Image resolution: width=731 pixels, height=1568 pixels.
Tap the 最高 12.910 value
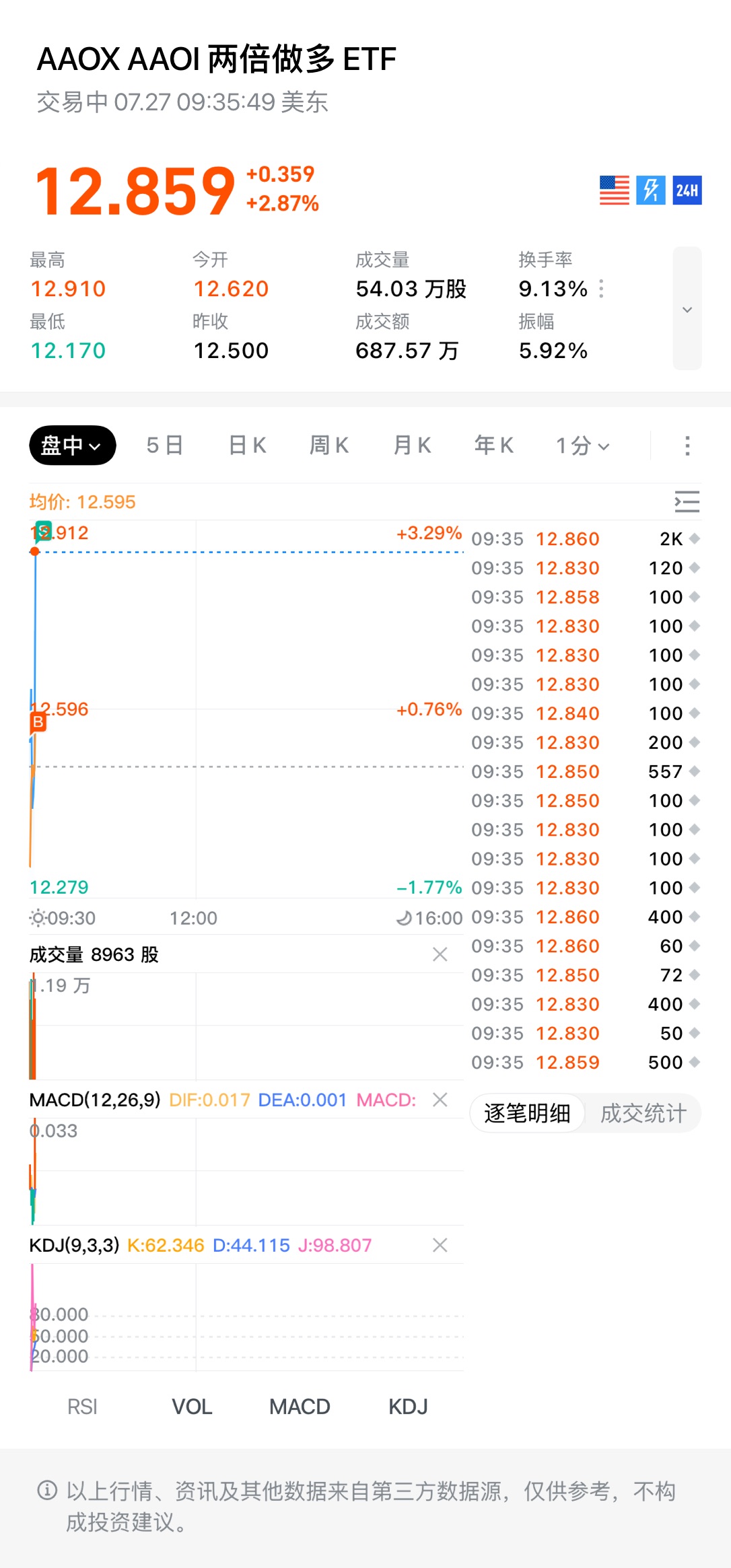coord(68,289)
